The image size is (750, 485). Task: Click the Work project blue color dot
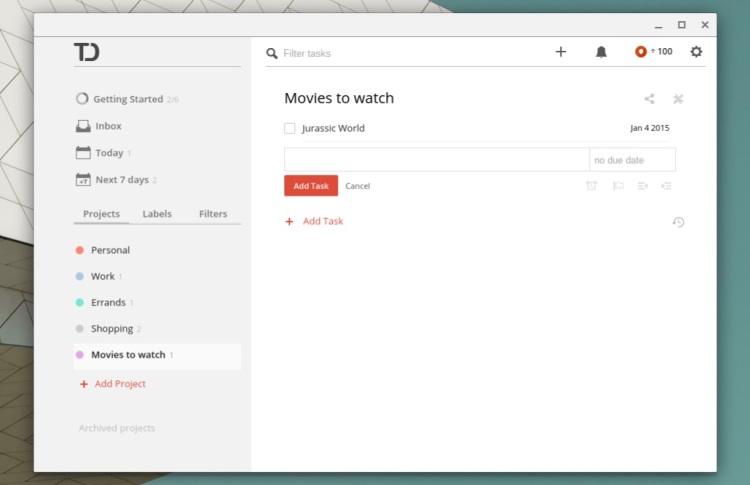point(80,276)
